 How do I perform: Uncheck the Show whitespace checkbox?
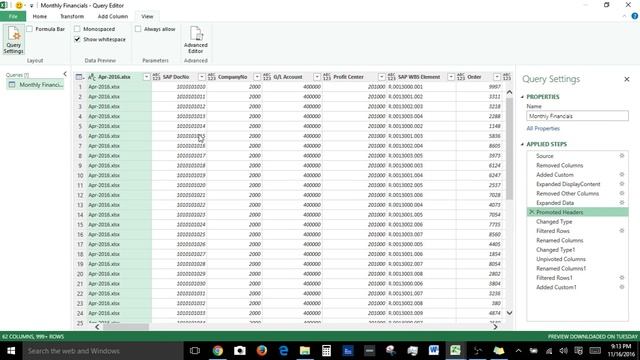point(77,39)
